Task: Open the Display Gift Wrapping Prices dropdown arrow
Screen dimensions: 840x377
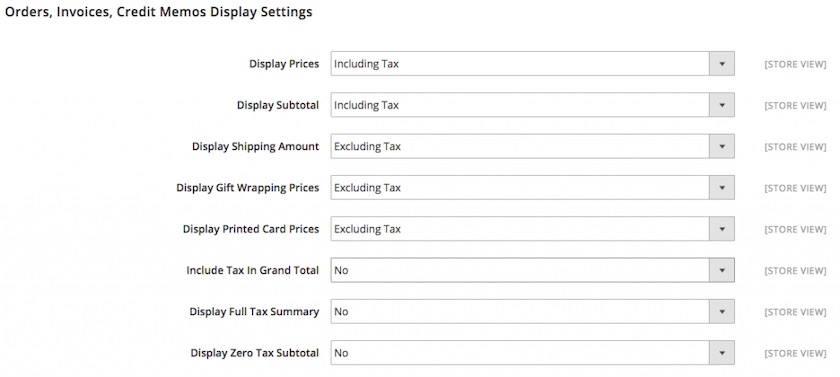Action: [722, 187]
